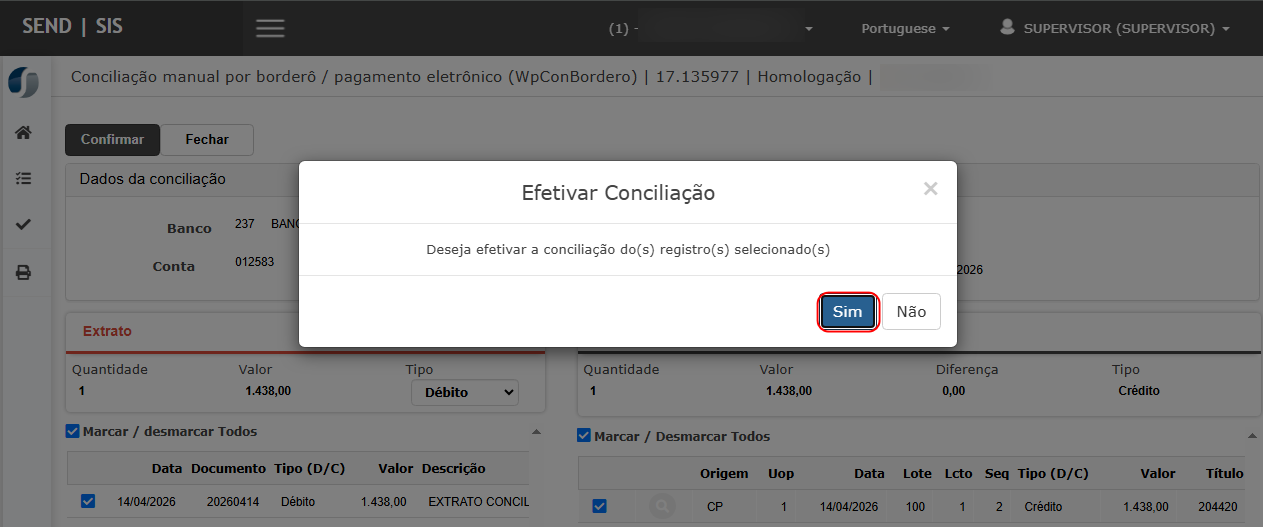Collapse the Extrato list arrow
Image resolution: width=1263 pixels, height=527 pixels.
(536, 432)
